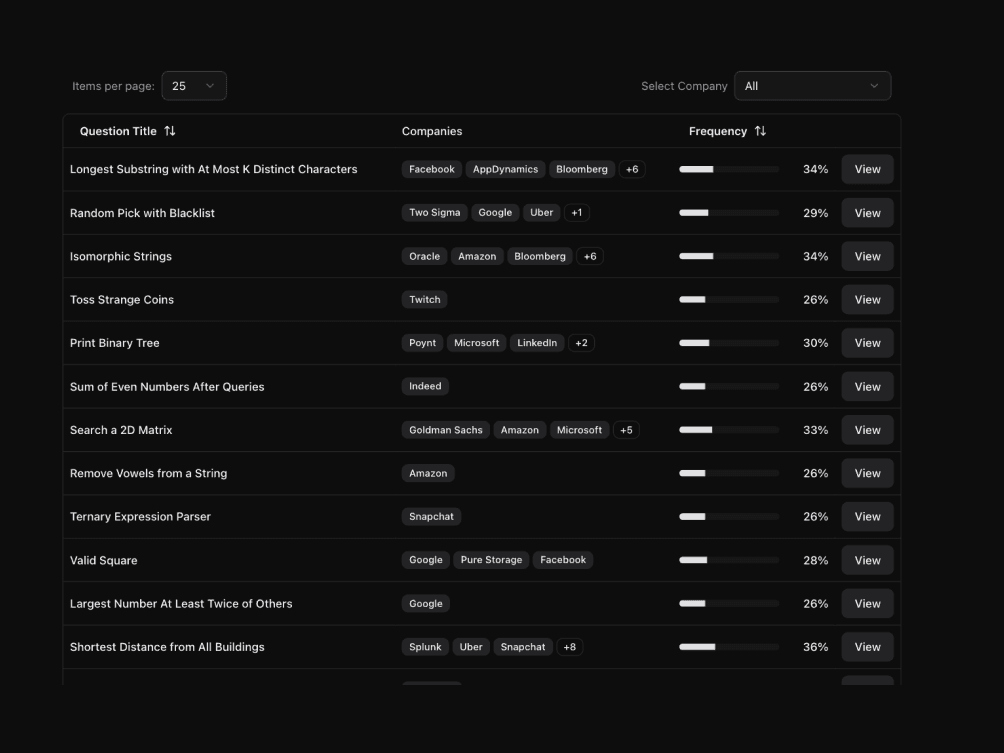Expand +5 companies on Search a 2D Matrix
The width and height of the screenshot is (1004, 753).
[626, 430]
